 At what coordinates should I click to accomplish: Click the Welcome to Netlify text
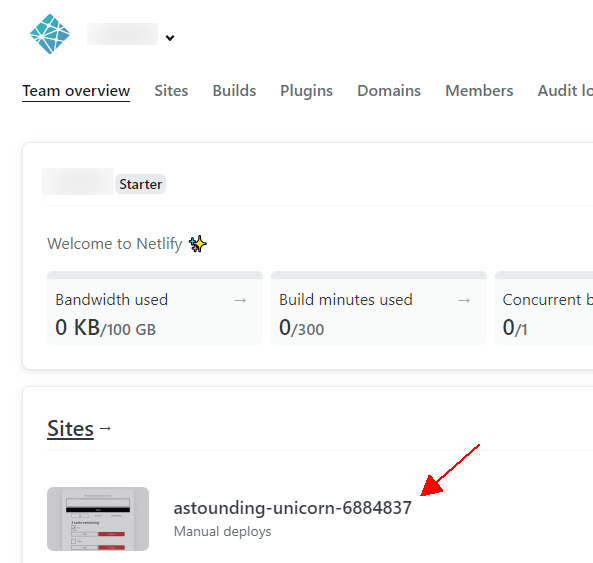pos(115,244)
